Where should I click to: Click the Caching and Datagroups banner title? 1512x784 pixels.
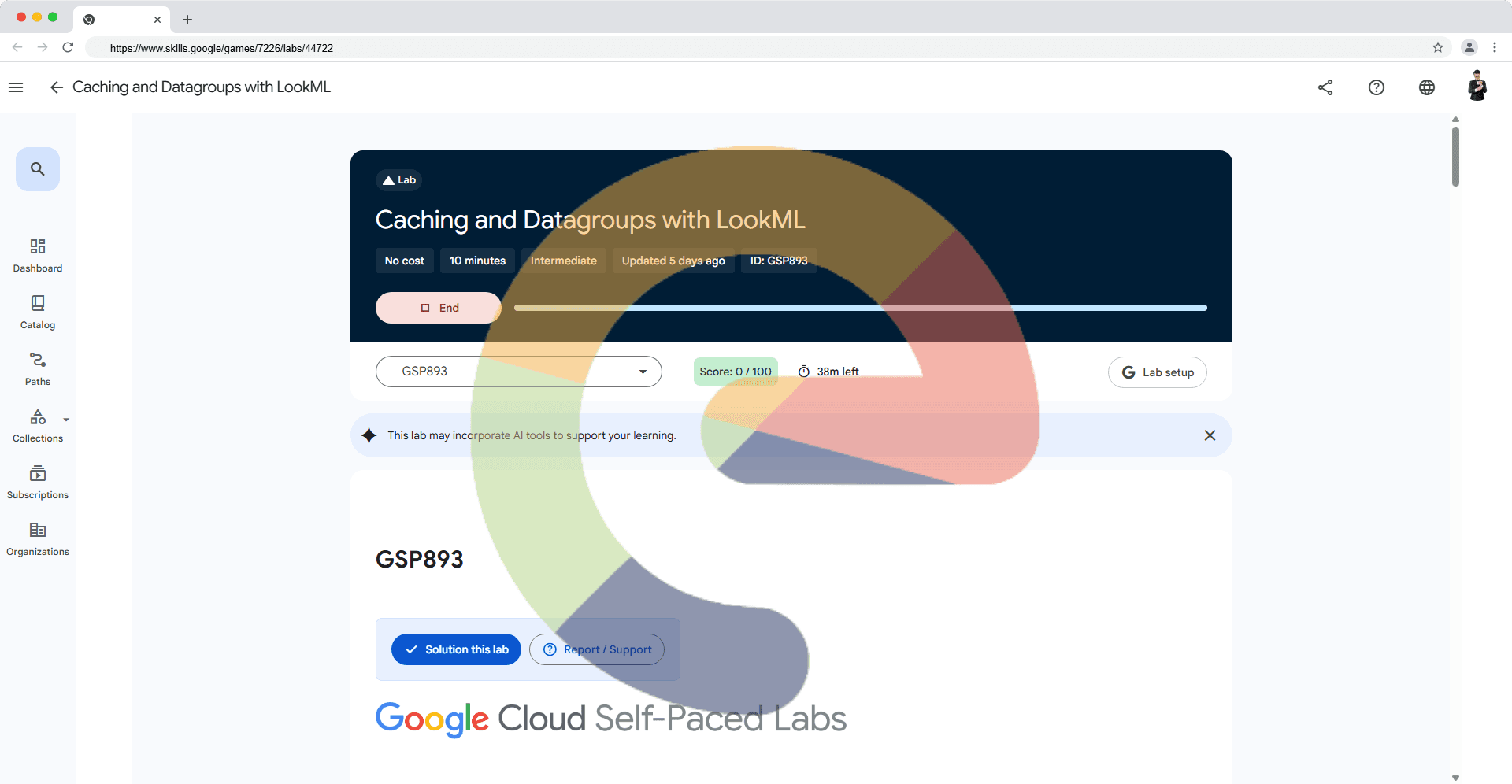tap(590, 220)
